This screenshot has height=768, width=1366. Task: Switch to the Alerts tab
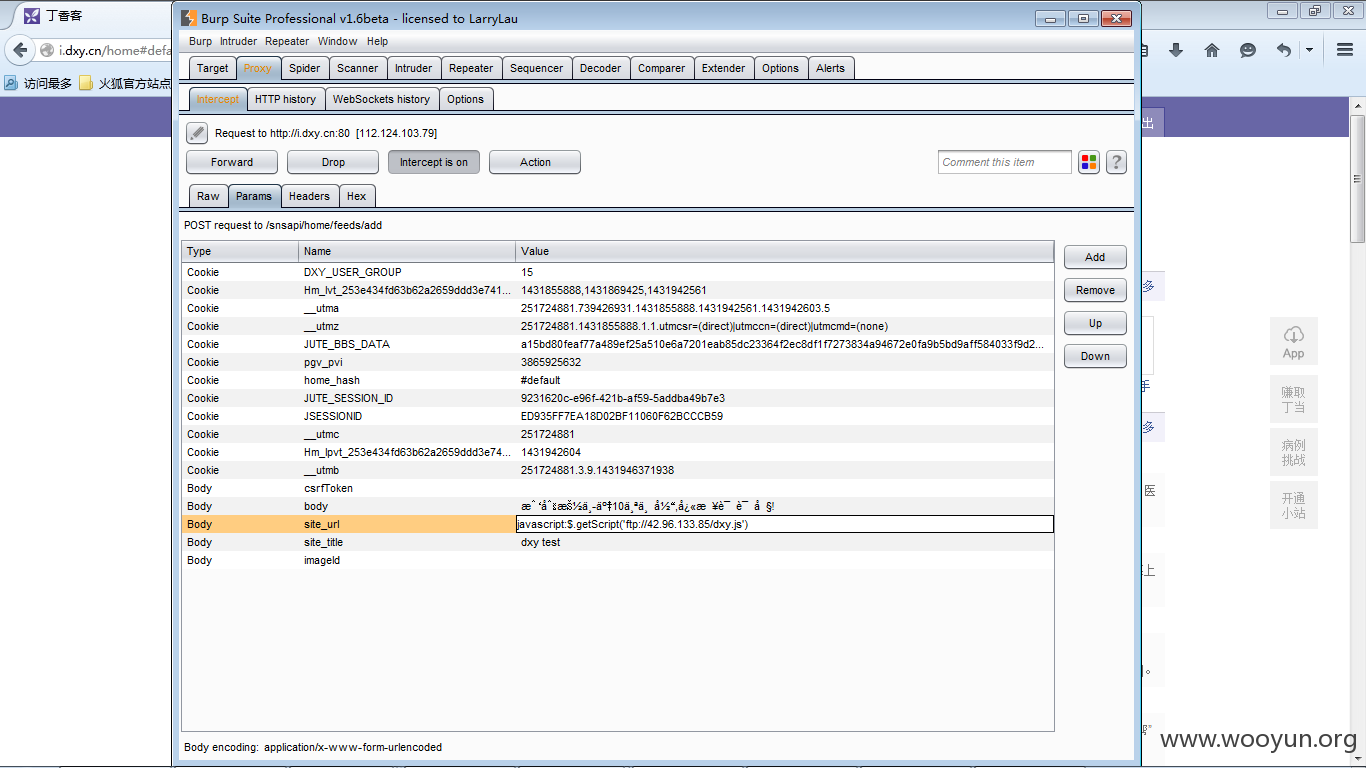point(830,68)
